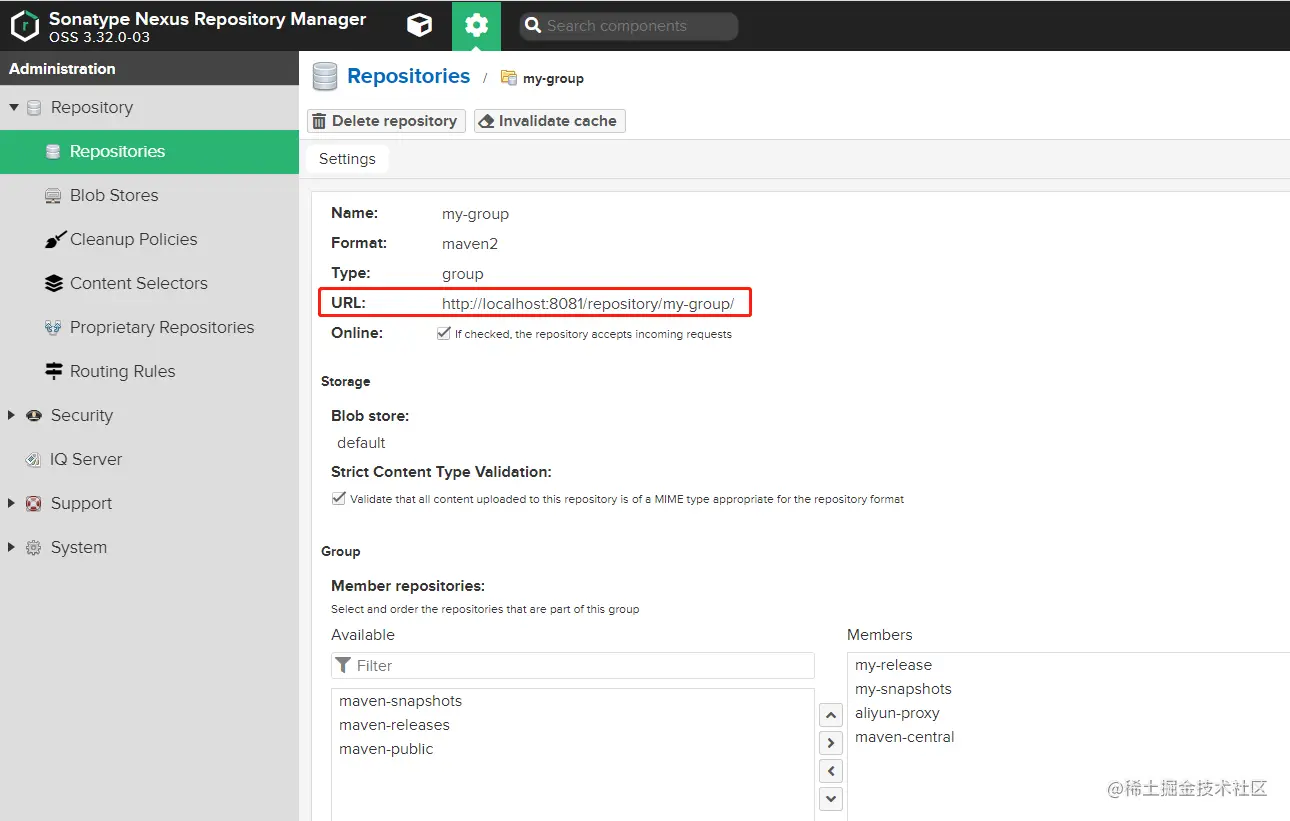Click the IQ Server icon

pos(33,460)
